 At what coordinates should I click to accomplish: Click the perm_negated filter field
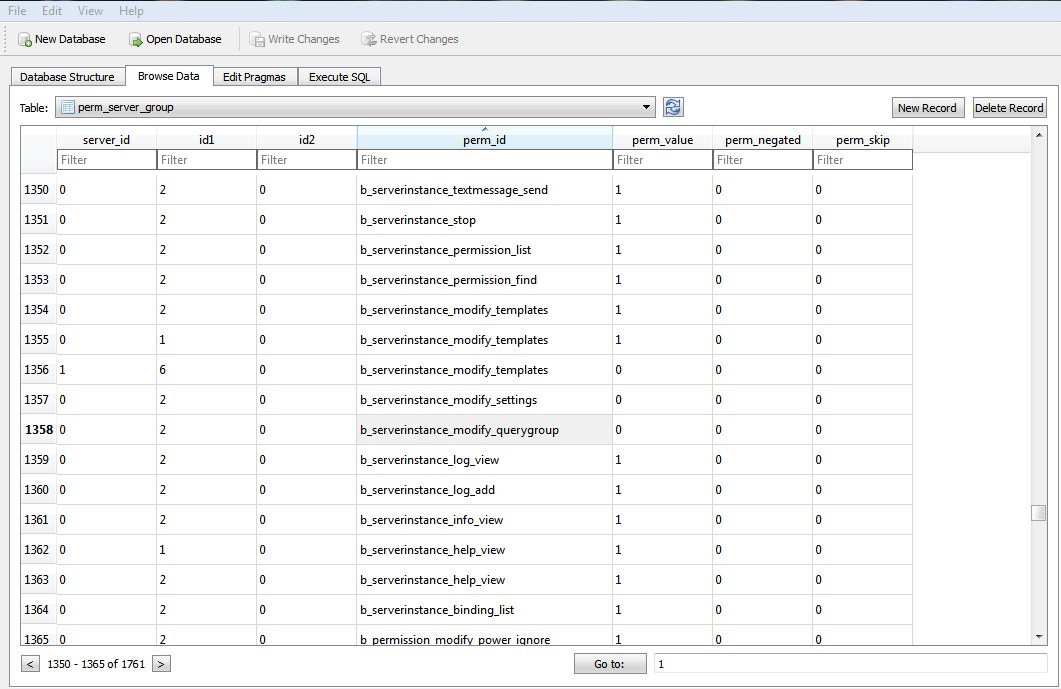coord(763,160)
